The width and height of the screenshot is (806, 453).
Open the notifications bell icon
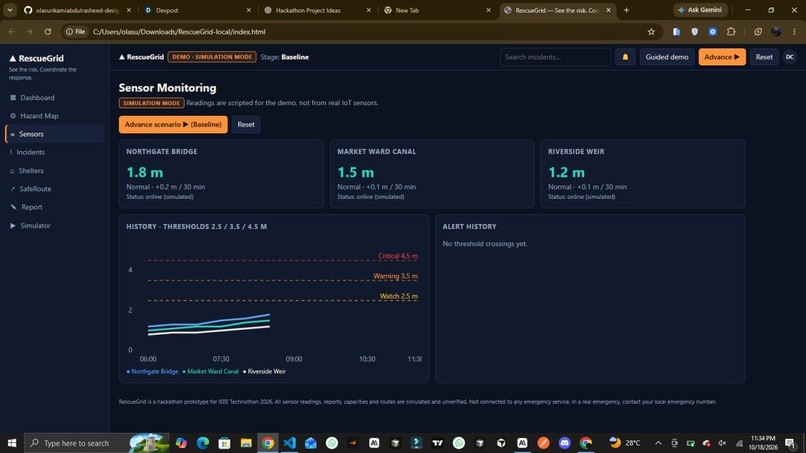pyautogui.click(x=625, y=57)
